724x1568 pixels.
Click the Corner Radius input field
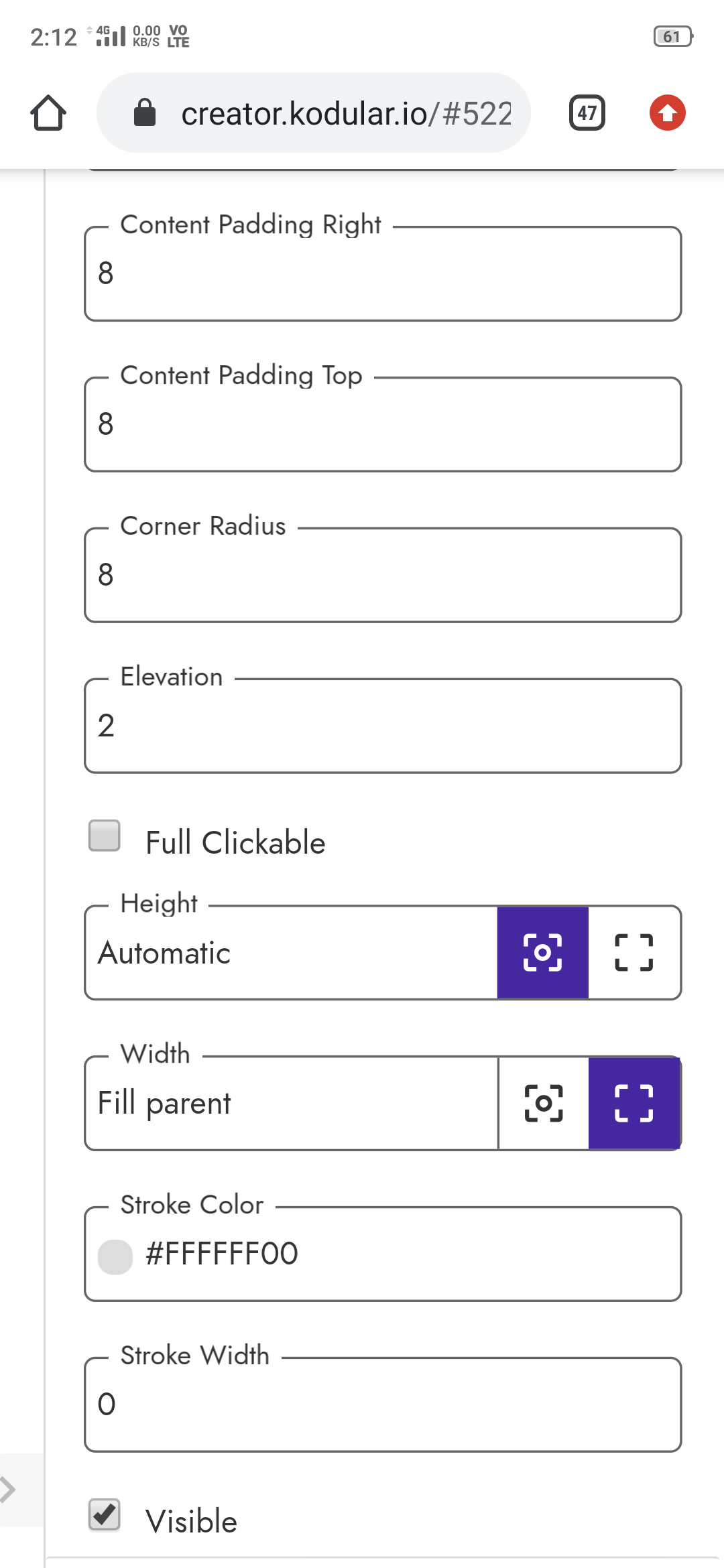(382, 574)
